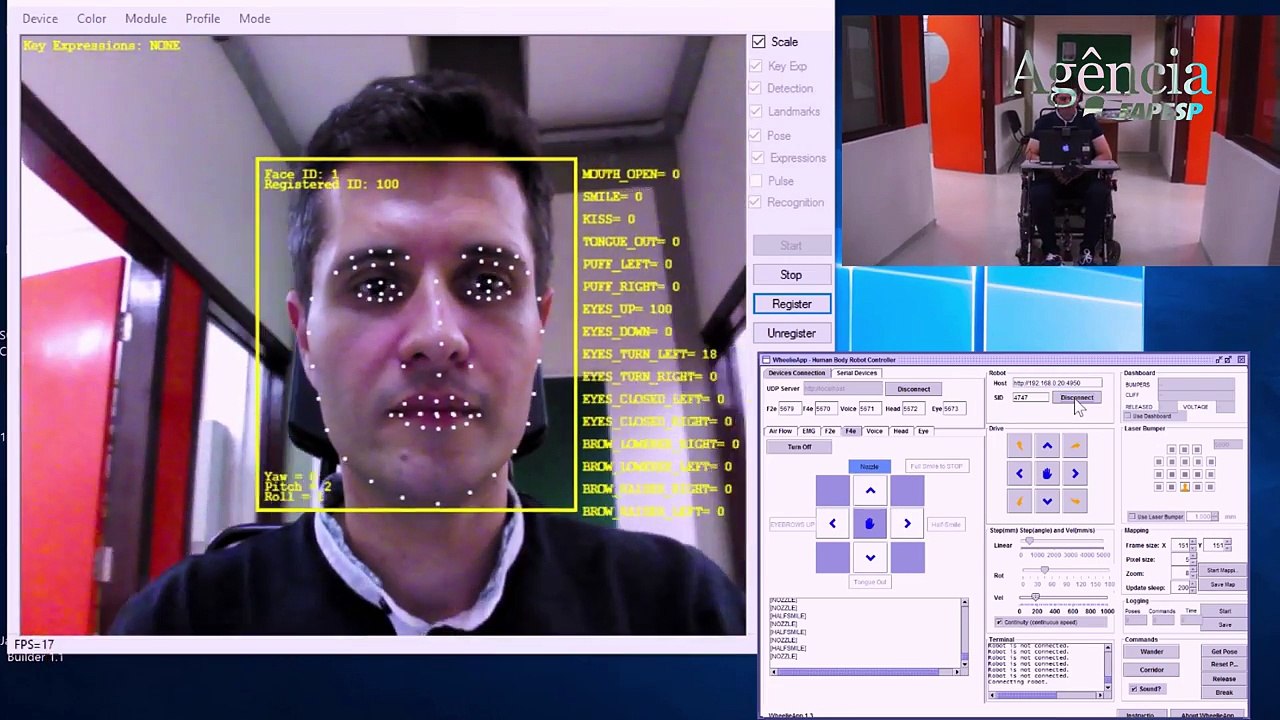Click the Release command button

[x=1224, y=679]
